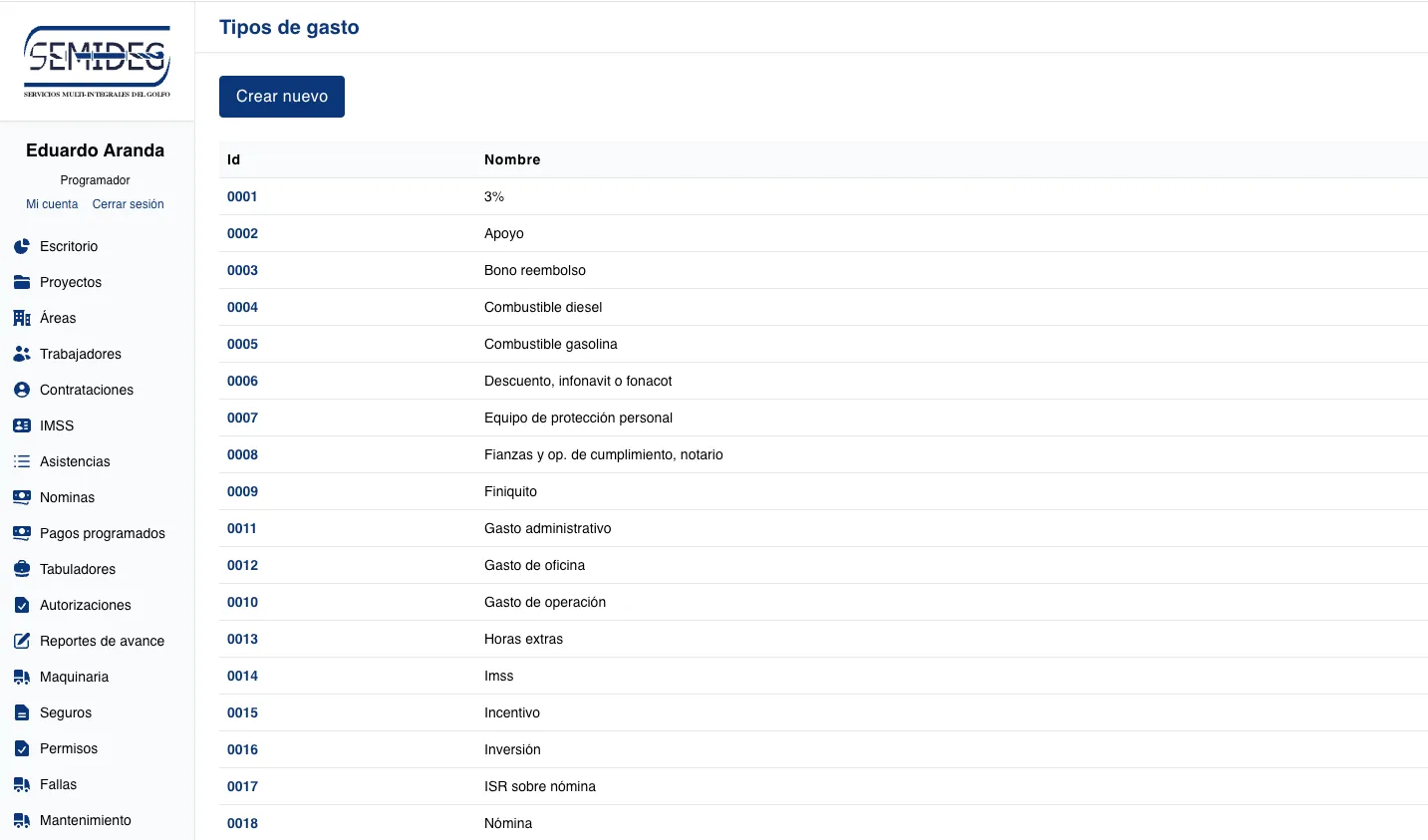Open the Mi cuenta link

52,204
